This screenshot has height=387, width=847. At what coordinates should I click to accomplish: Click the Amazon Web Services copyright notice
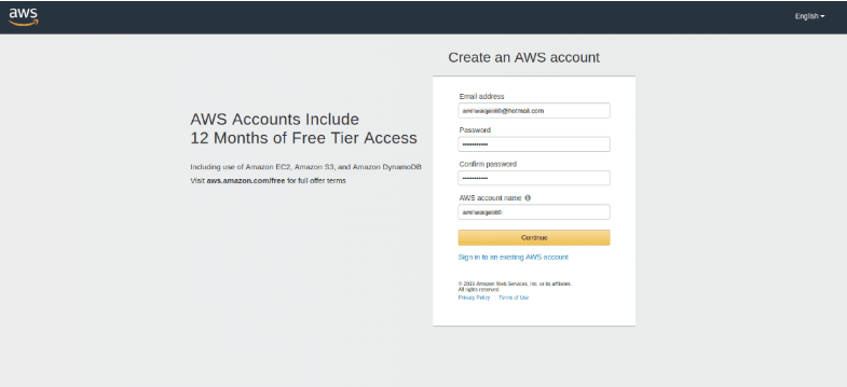[514, 286]
